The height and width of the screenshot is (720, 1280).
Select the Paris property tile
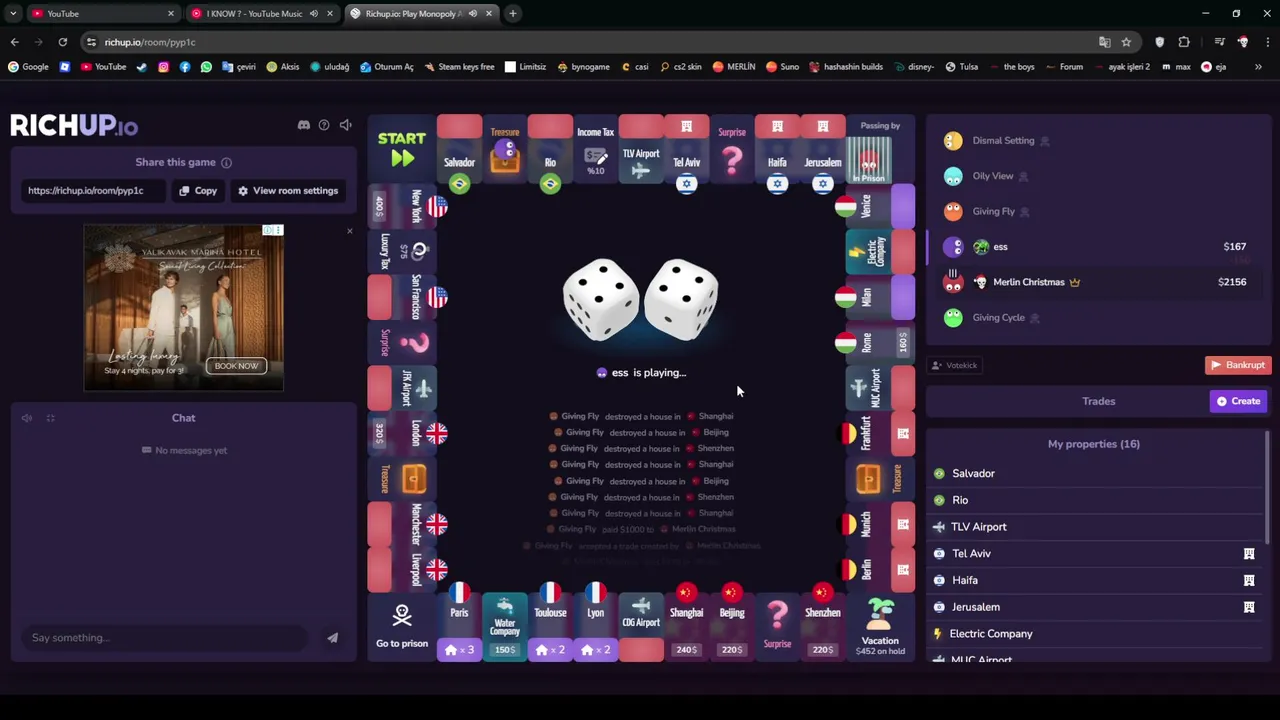[459, 627]
